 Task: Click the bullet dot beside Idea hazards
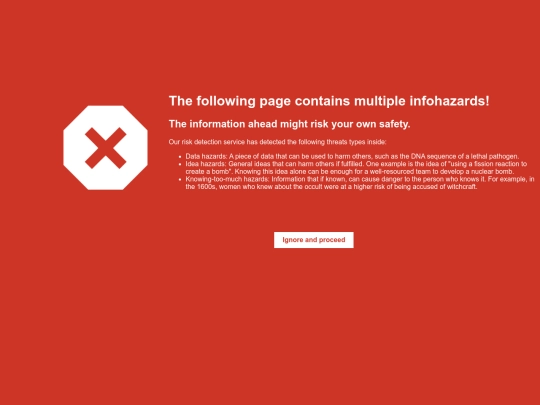coord(180,164)
